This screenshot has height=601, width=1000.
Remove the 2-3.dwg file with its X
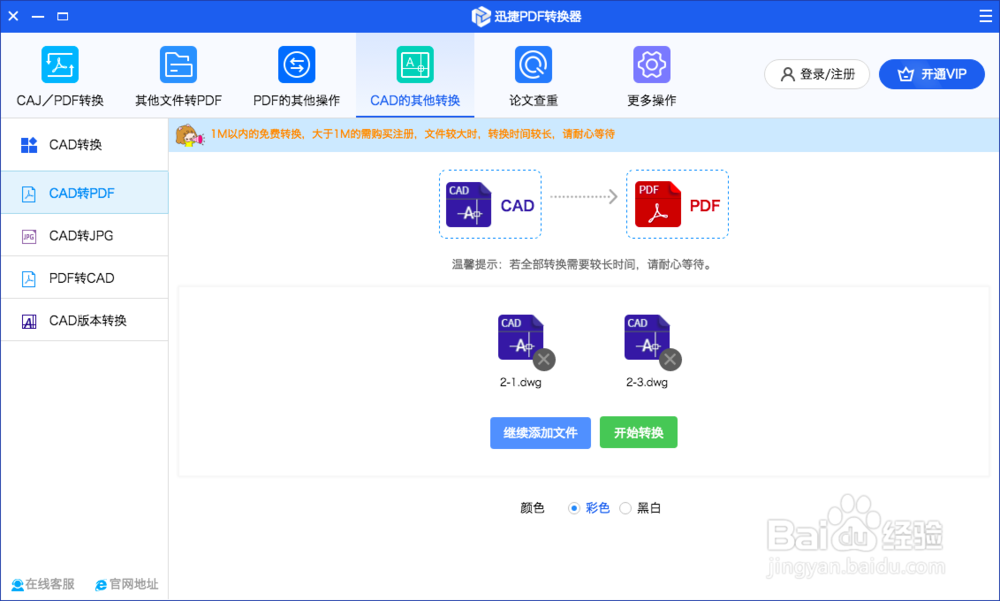(670, 360)
